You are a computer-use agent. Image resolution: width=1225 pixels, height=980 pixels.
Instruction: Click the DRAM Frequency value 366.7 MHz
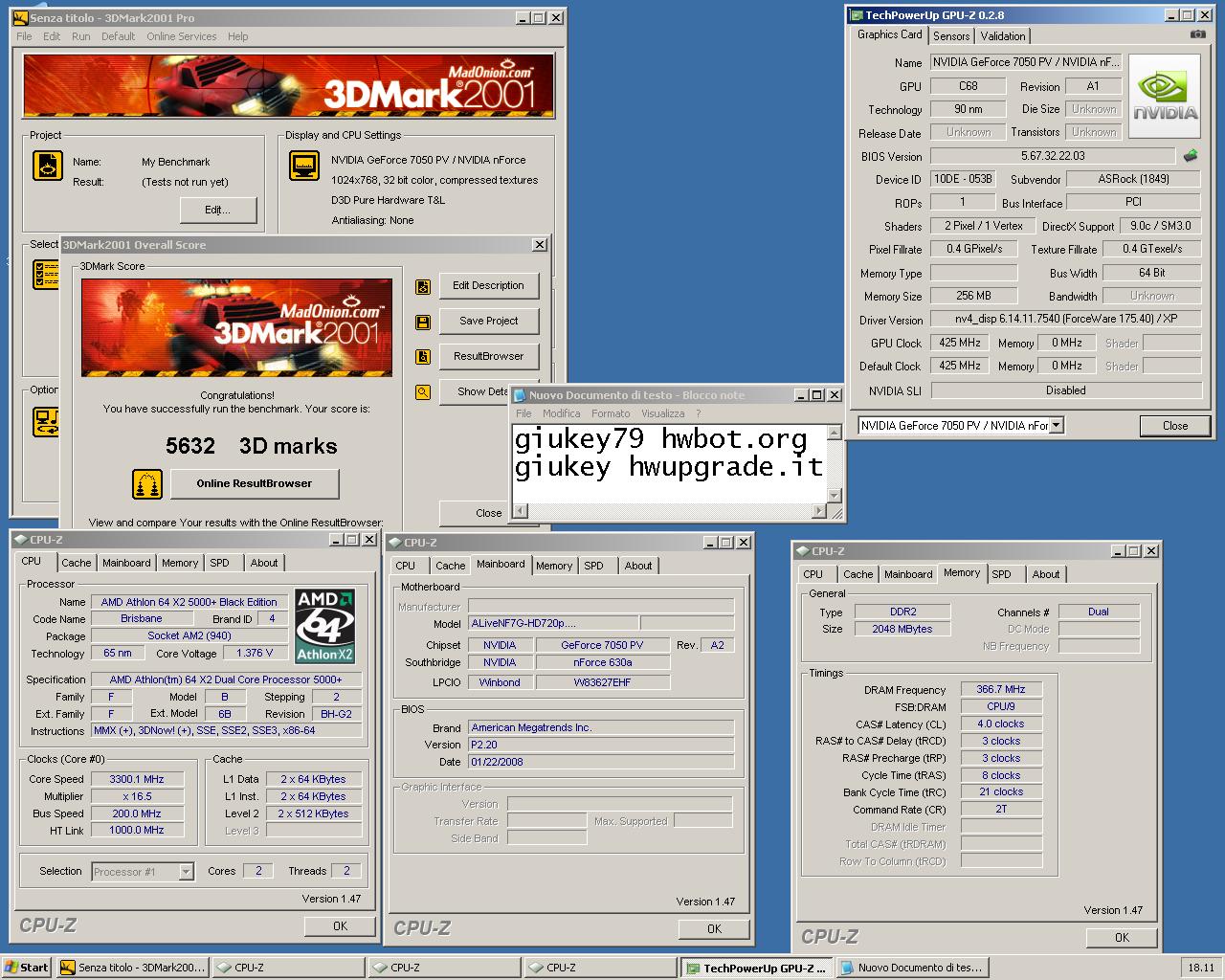click(x=1001, y=690)
